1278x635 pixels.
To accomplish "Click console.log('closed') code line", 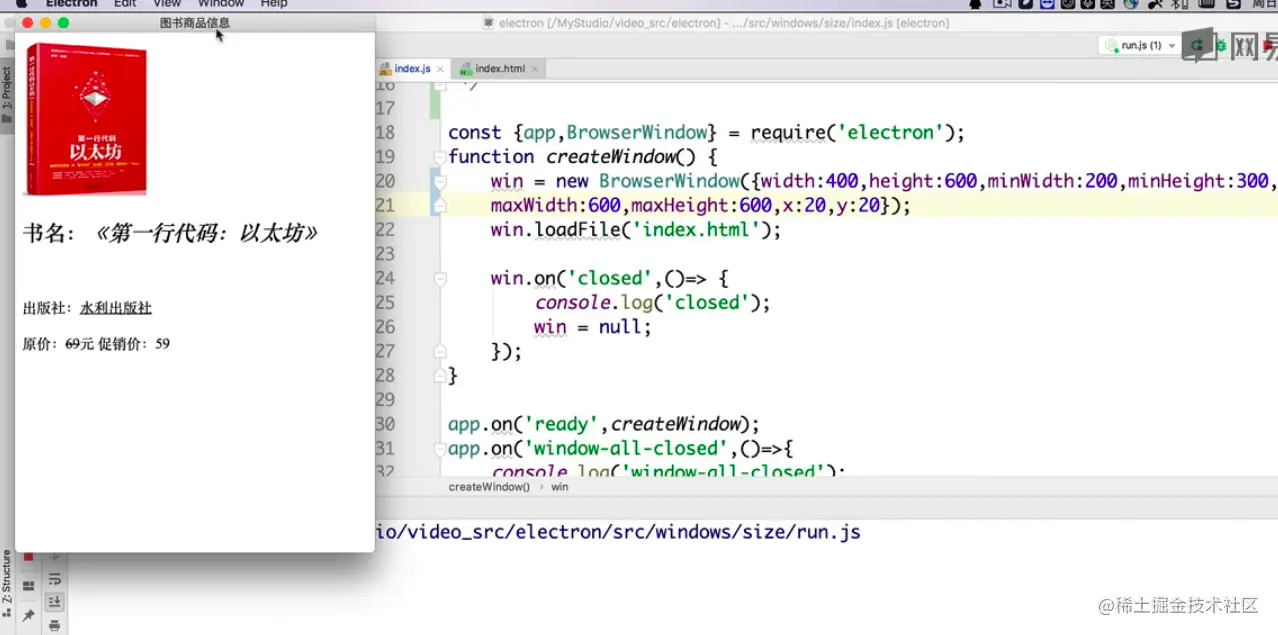I will click(653, 303).
